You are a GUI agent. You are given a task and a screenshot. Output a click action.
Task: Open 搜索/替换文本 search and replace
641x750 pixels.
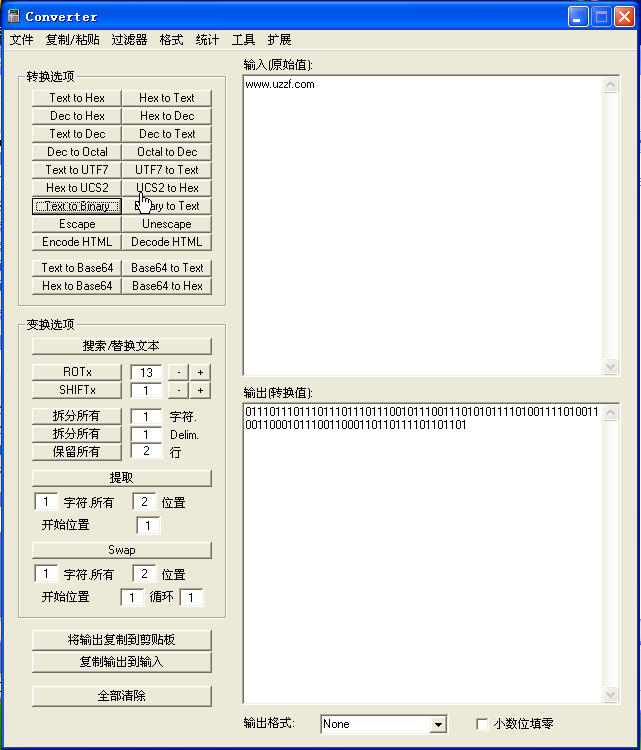[x=122, y=346]
